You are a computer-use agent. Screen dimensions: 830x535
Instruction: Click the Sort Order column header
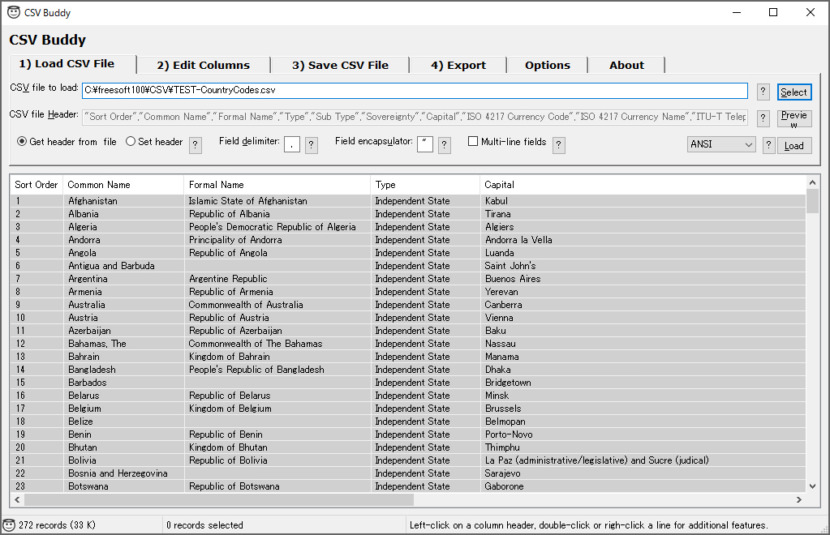37,185
